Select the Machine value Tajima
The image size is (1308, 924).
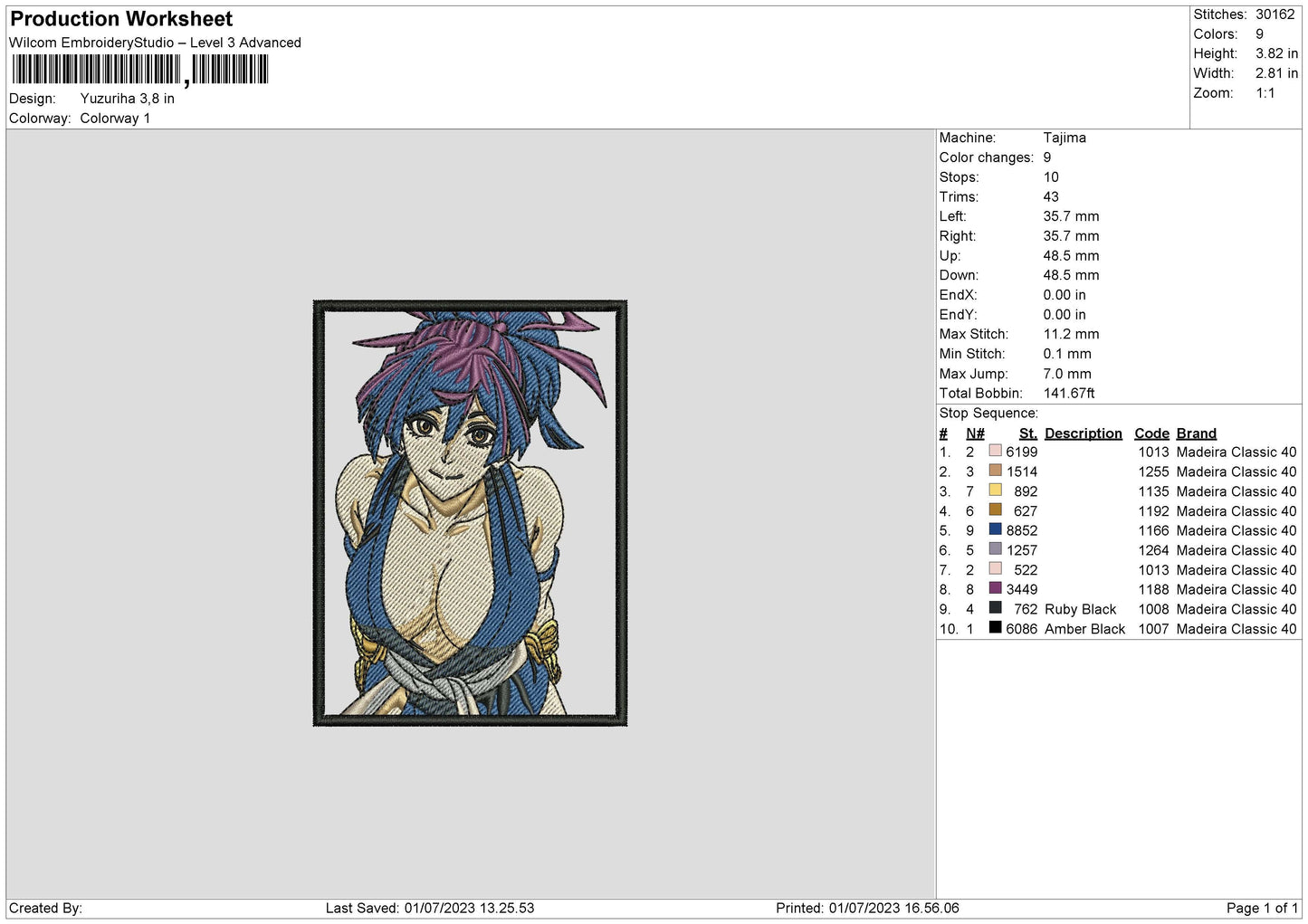pos(1065,138)
